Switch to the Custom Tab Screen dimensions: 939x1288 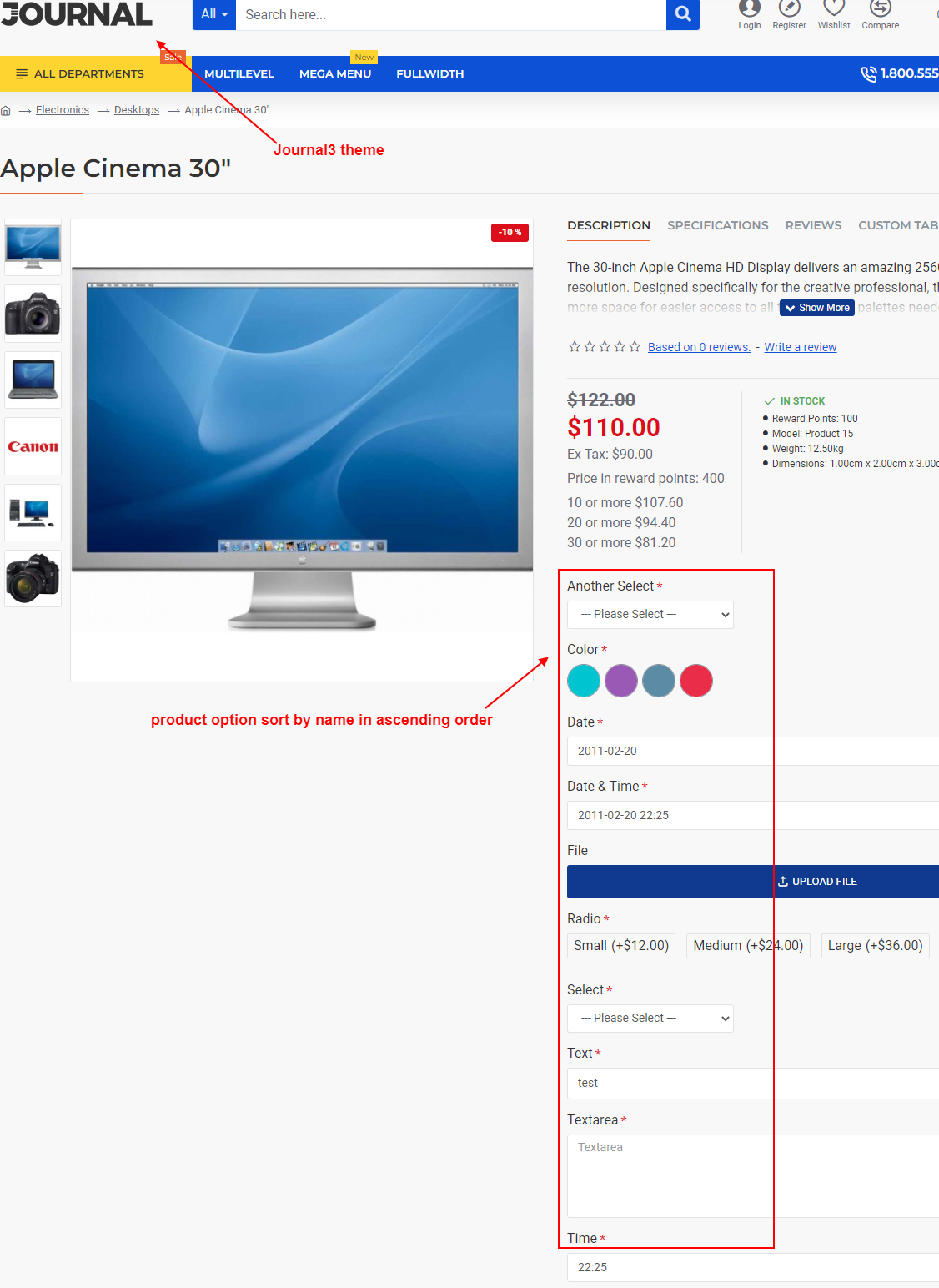tap(898, 225)
